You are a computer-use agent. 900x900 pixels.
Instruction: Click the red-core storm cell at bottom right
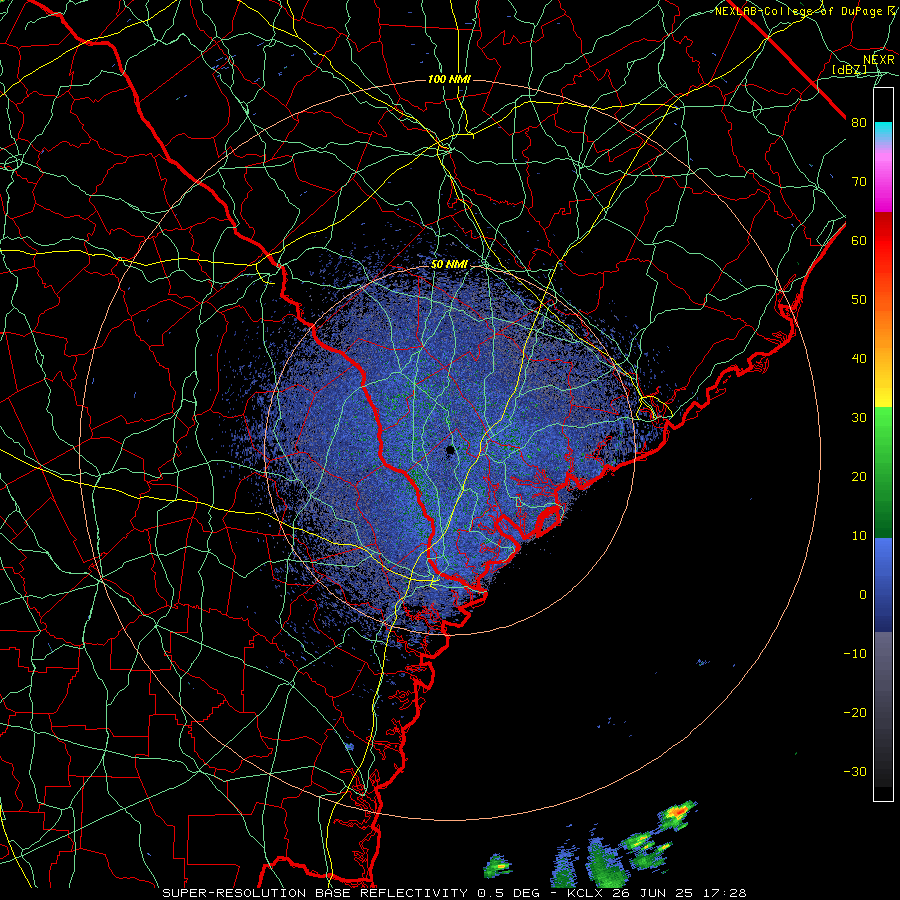tap(678, 814)
